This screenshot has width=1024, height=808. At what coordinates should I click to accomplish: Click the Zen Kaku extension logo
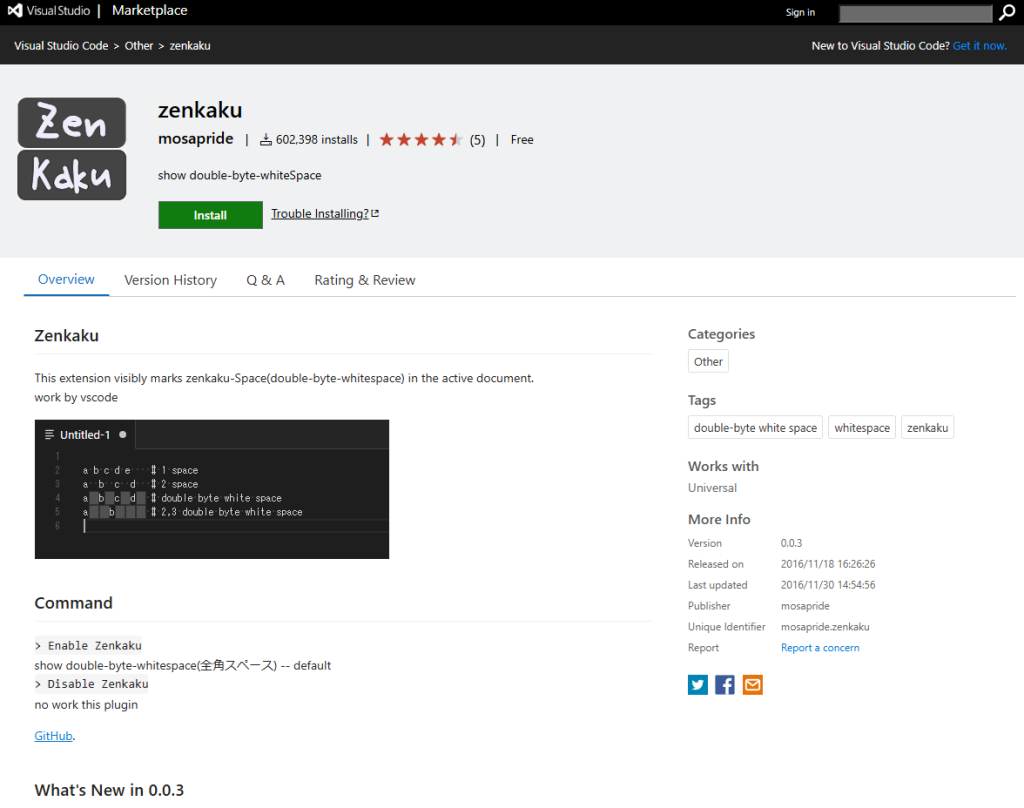tap(72, 149)
